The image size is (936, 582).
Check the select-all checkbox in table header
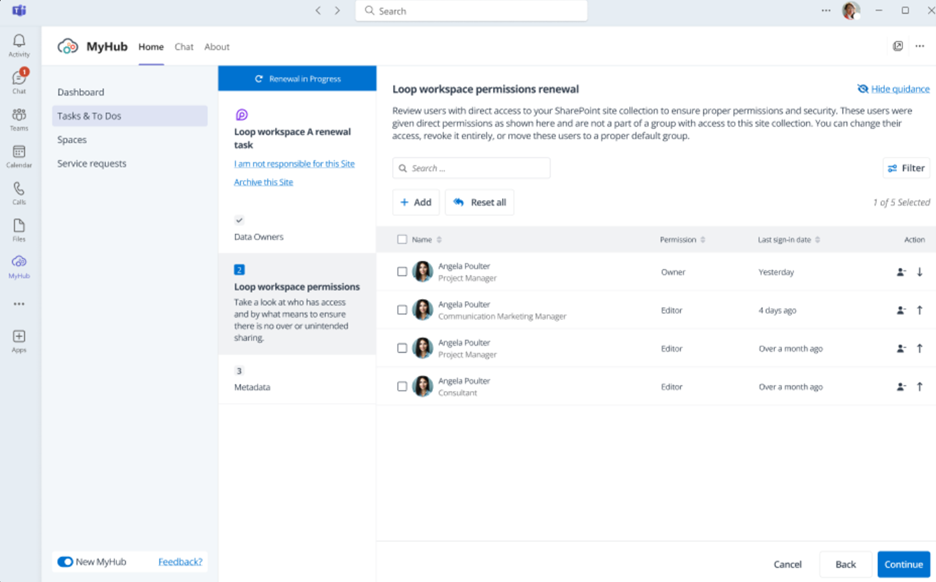[x=402, y=240]
